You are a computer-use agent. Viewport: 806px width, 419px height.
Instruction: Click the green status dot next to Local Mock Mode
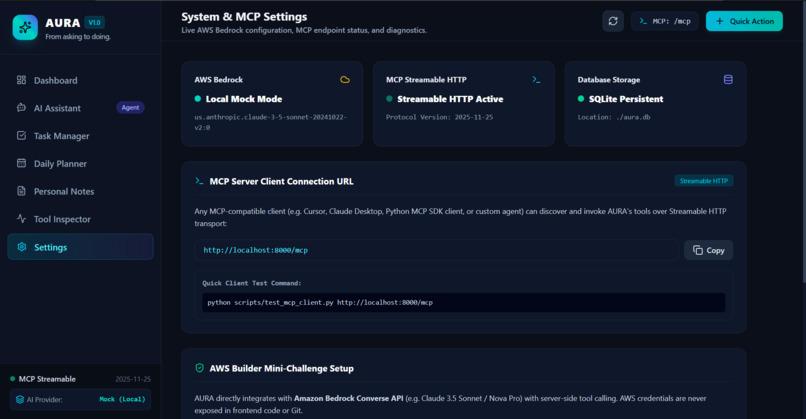click(x=197, y=99)
